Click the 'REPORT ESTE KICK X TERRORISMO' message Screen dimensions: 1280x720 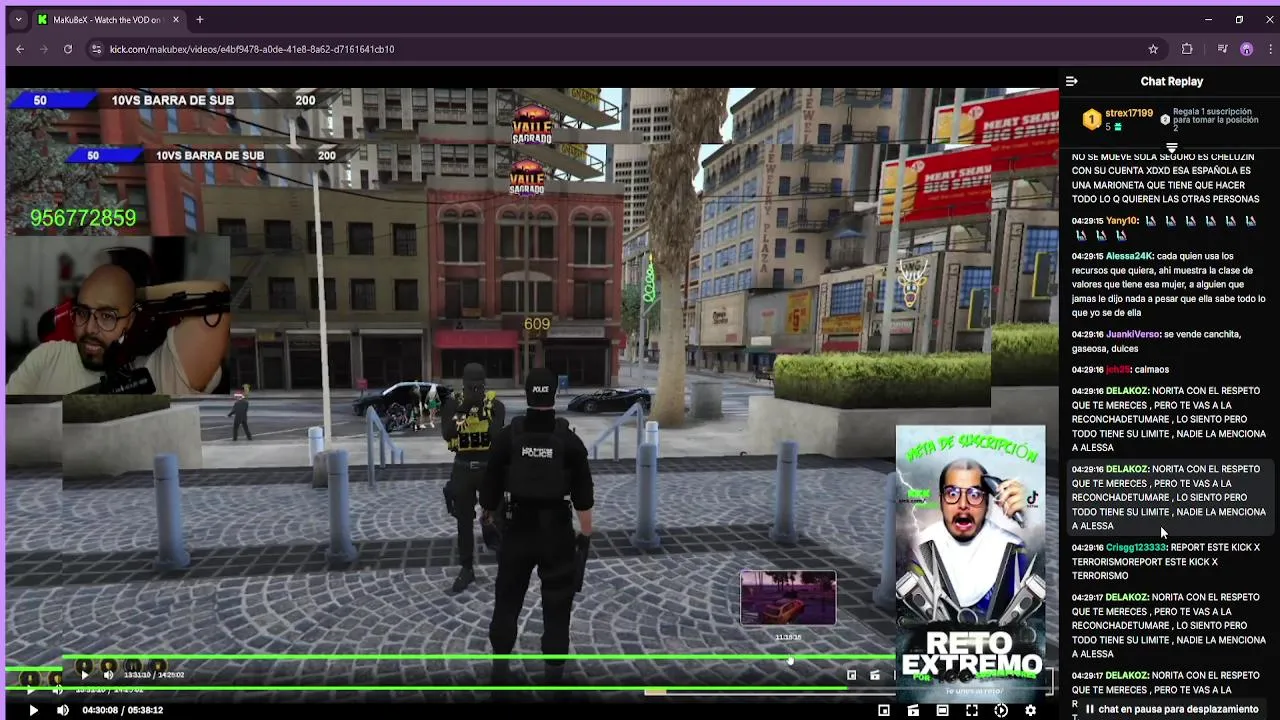1166,561
